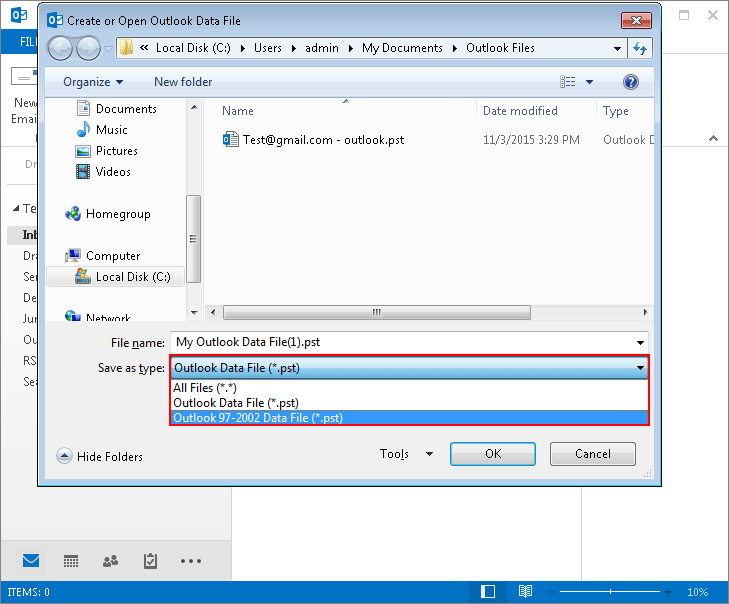Screen dimensions: 729x604
Task: Open the view options dropdown arrow
Action: (x=589, y=82)
